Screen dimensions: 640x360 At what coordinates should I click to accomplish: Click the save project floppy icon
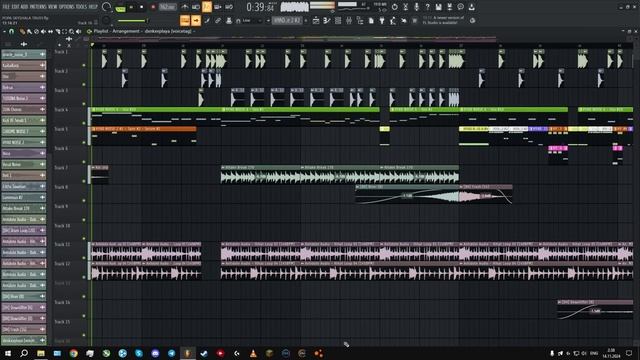pyautogui.click(x=438, y=7)
